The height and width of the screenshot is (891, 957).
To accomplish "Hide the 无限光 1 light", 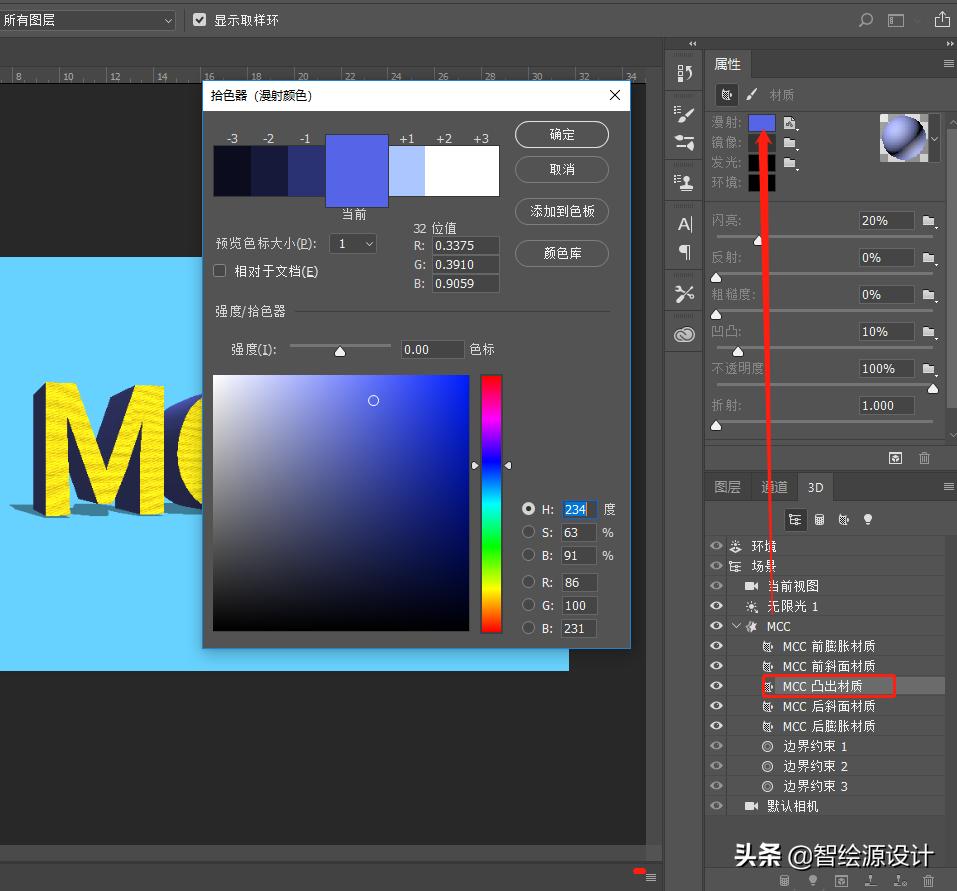I will click(716, 606).
